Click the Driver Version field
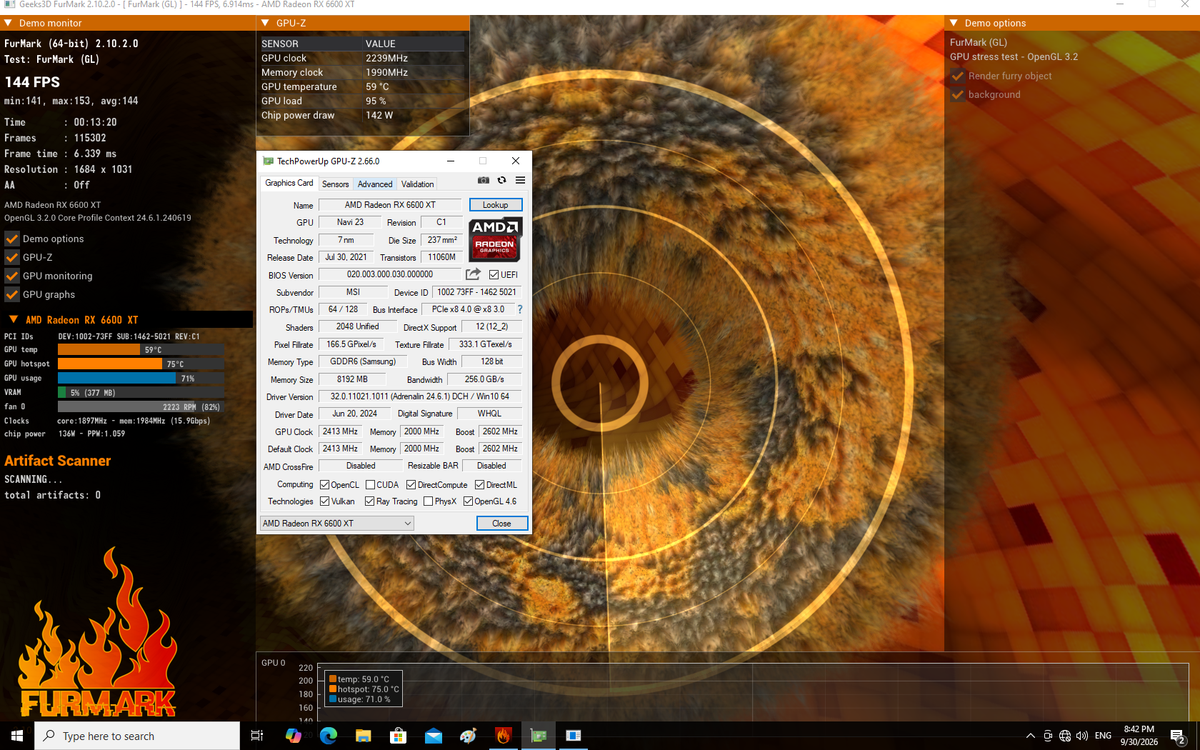The width and height of the screenshot is (1200, 750). [420, 397]
